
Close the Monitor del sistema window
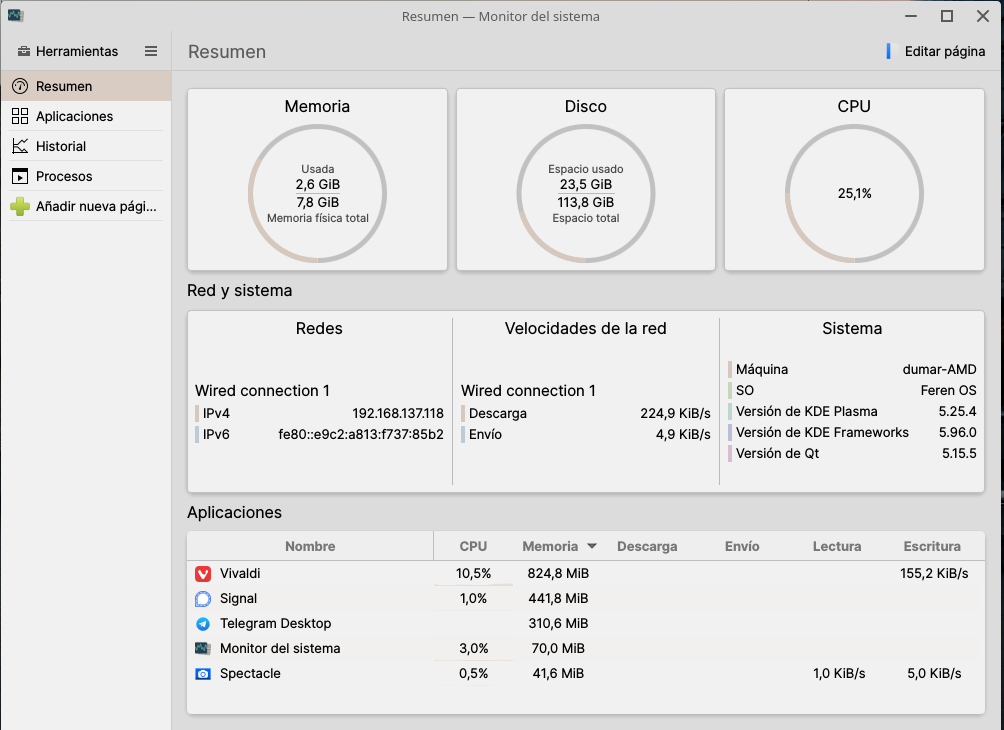983,16
